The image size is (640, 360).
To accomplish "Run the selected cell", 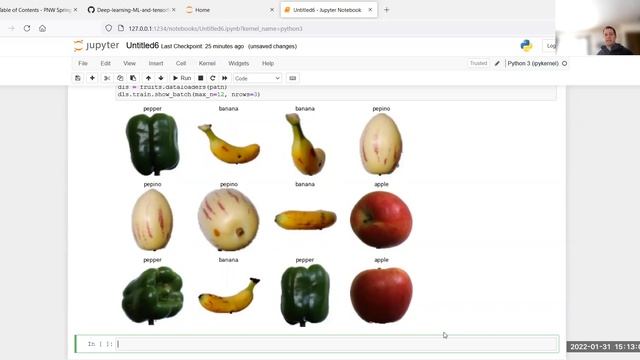I will click(x=182, y=78).
